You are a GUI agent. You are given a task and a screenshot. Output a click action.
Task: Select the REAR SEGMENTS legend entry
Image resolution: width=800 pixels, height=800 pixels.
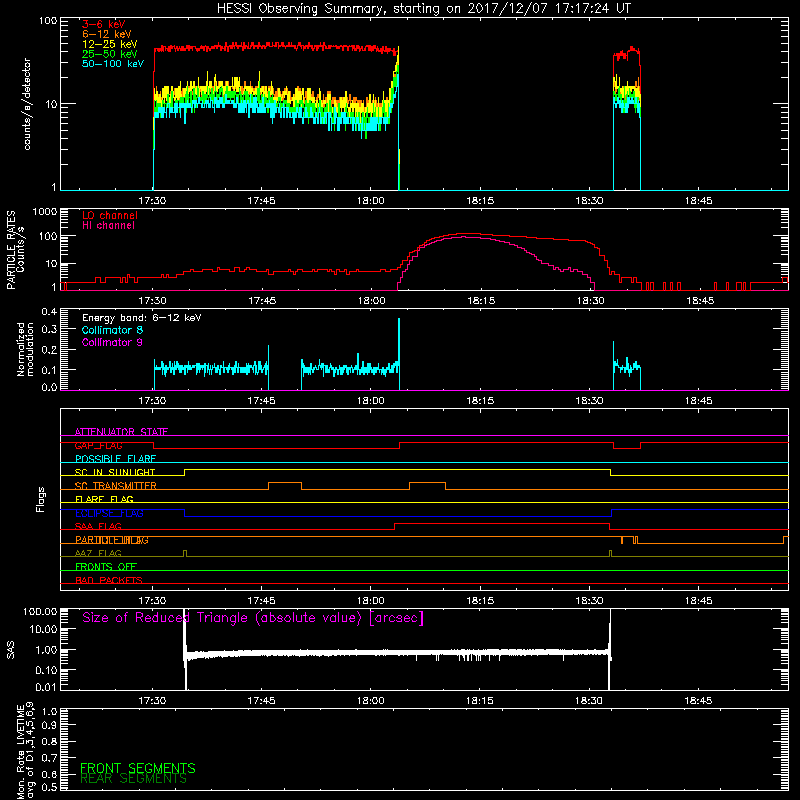pos(134,779)
